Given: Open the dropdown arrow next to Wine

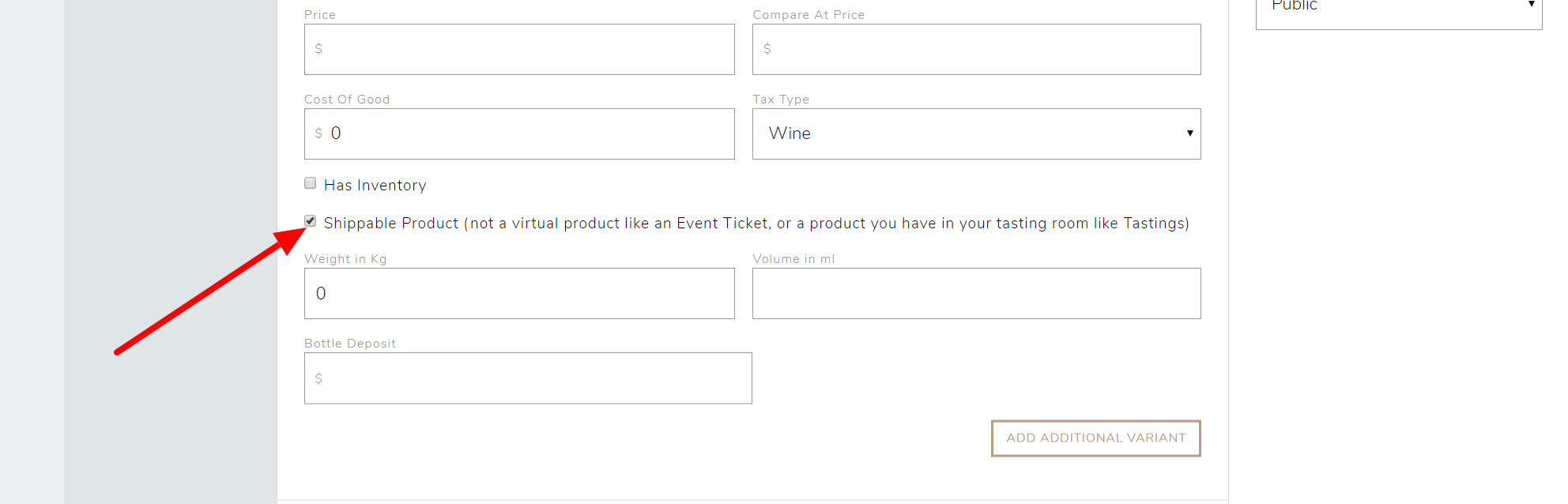Looking at the screenshot, I should 1189,134.
